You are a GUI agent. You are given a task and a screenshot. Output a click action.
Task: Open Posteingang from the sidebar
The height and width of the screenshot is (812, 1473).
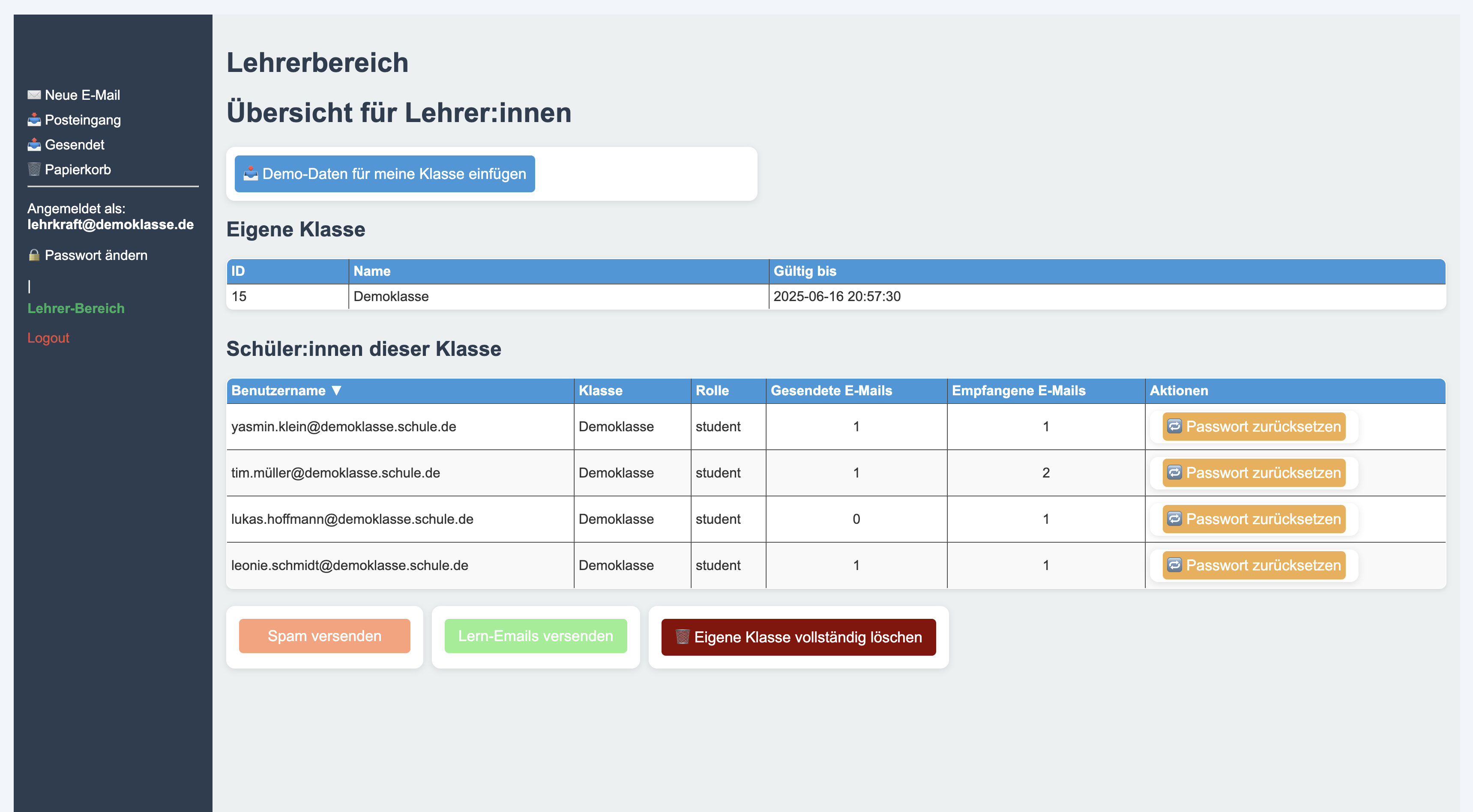click(x=82, y=120)
